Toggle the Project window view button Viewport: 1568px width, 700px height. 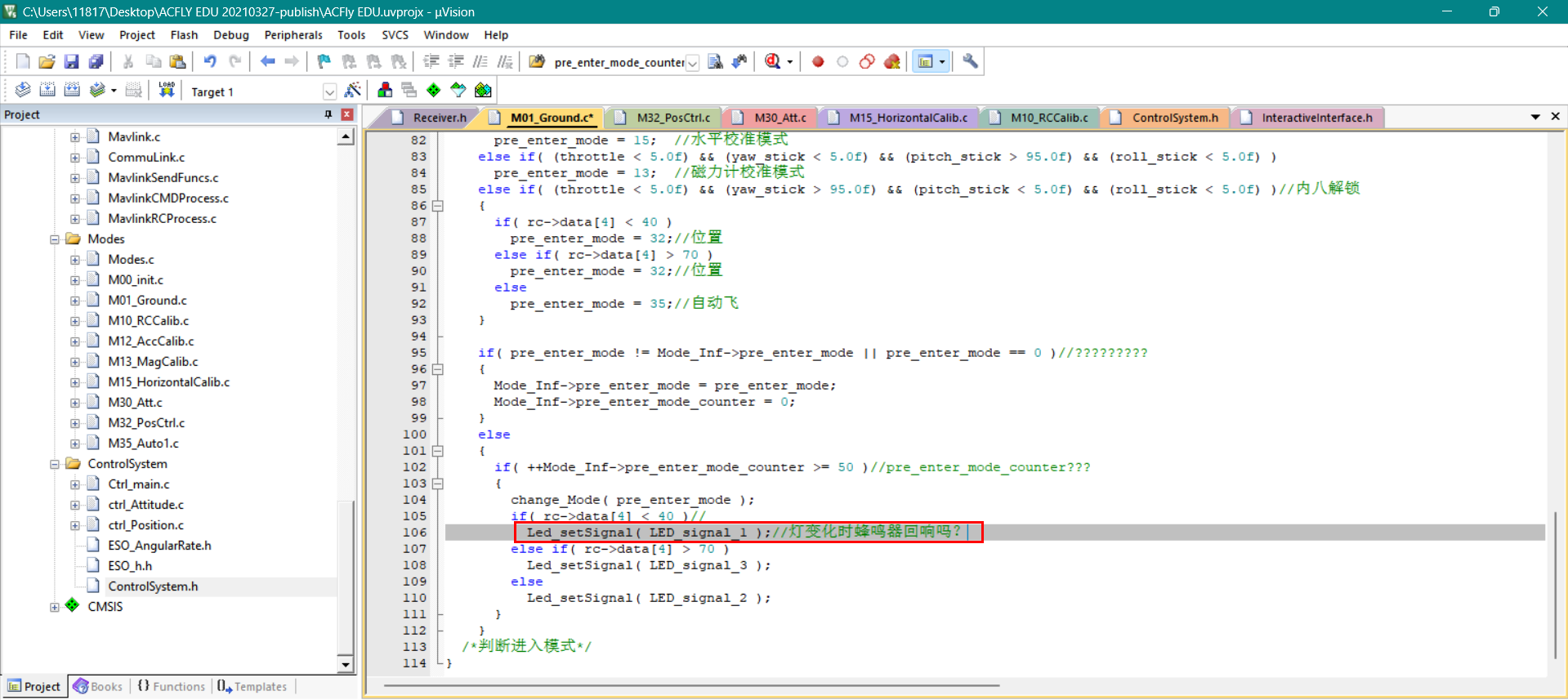coord(926,61)
